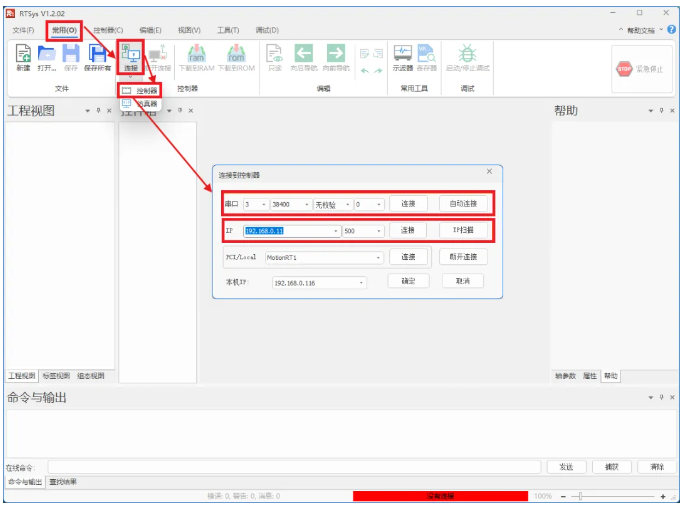Screen dimensions: 686x510
Task: Pin the 工程视图 panel
Action: point(98,111)
